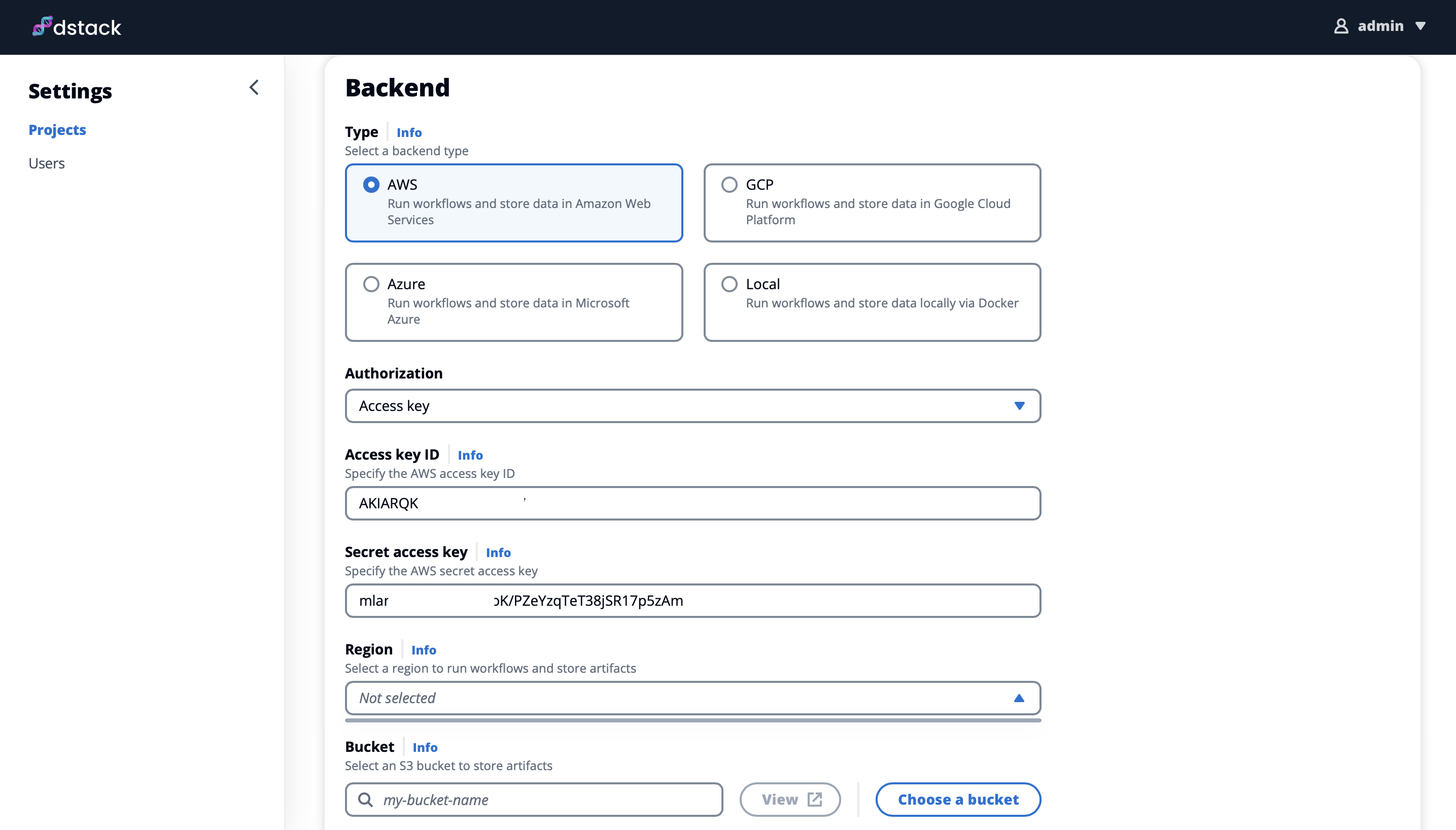Open the Projects settings section
The height and width of the screenshot is (830, 1456).
coord(56,130)
